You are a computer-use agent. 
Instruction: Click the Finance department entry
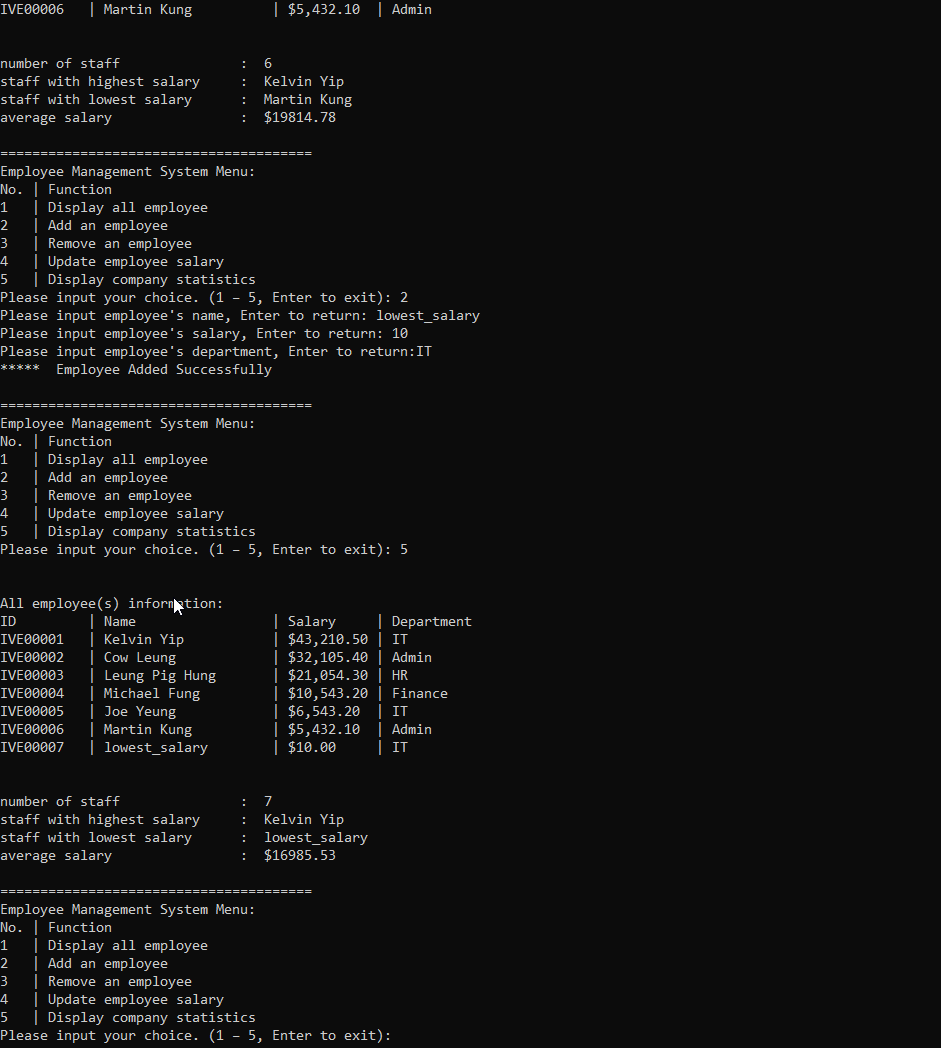420,694
